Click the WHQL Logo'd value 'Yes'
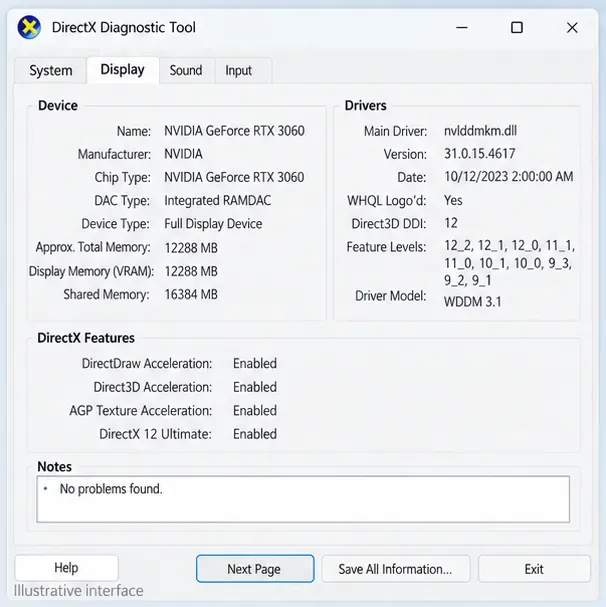Image resolution: width=606 pixels, height=607 pixels. 453,200
